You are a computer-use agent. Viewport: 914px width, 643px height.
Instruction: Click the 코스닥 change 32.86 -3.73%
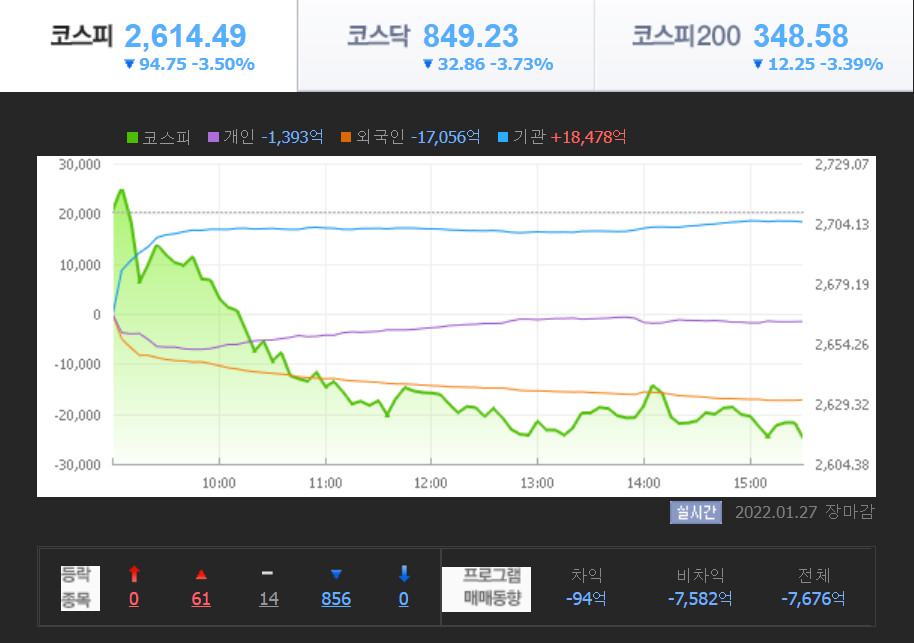(x=495, y=64)
